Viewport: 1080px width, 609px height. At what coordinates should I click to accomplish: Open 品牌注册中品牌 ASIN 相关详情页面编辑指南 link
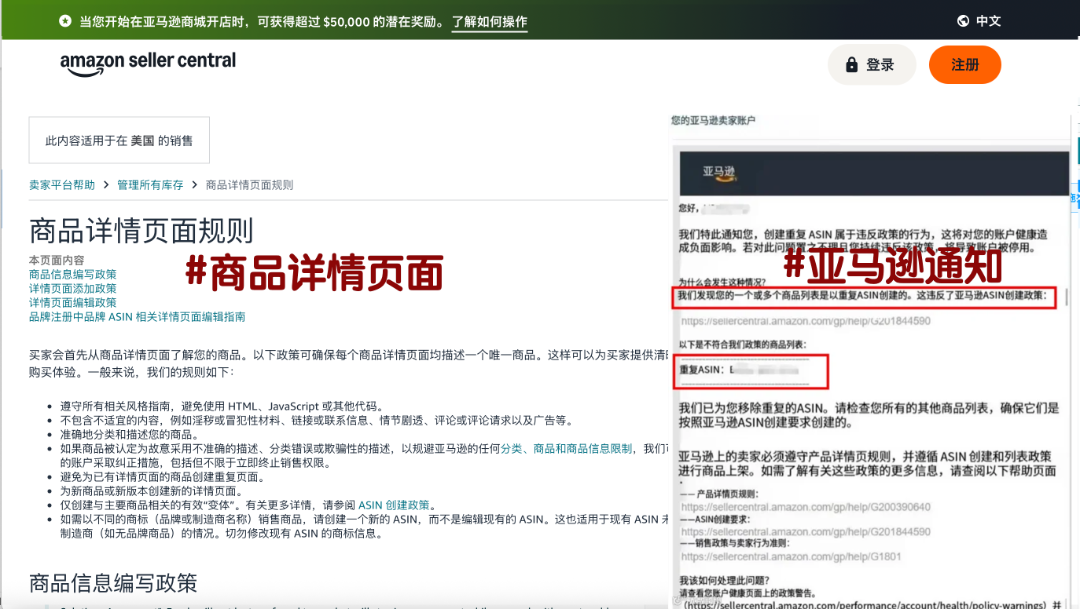pyautogui.click(x=137, y=317)
